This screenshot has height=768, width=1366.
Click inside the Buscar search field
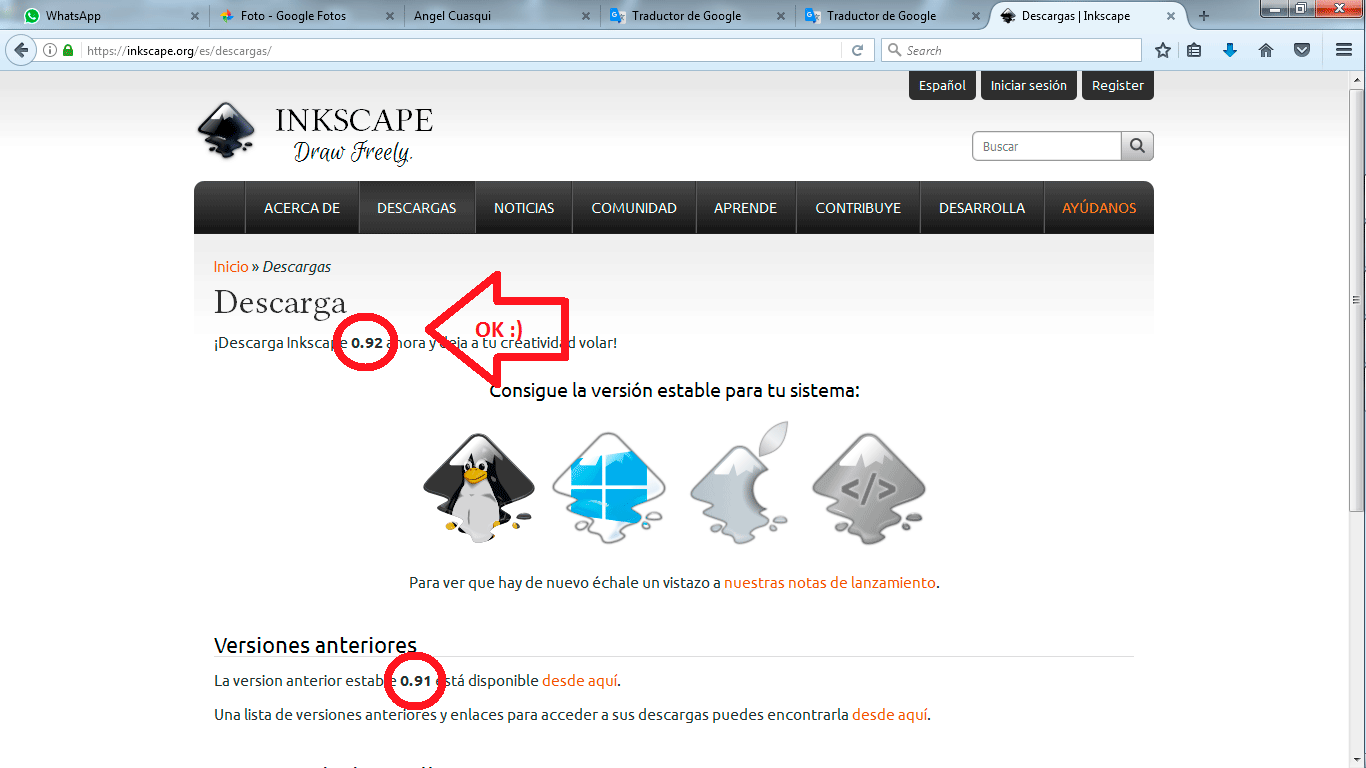tap(1046, 146)
